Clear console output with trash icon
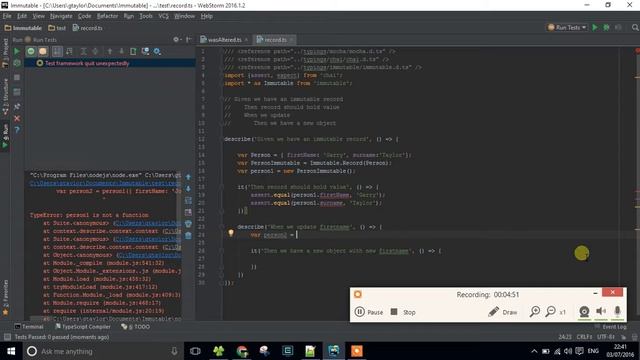Image resolution: width=640 pixels, height=360 pixels. coord(188,236)
